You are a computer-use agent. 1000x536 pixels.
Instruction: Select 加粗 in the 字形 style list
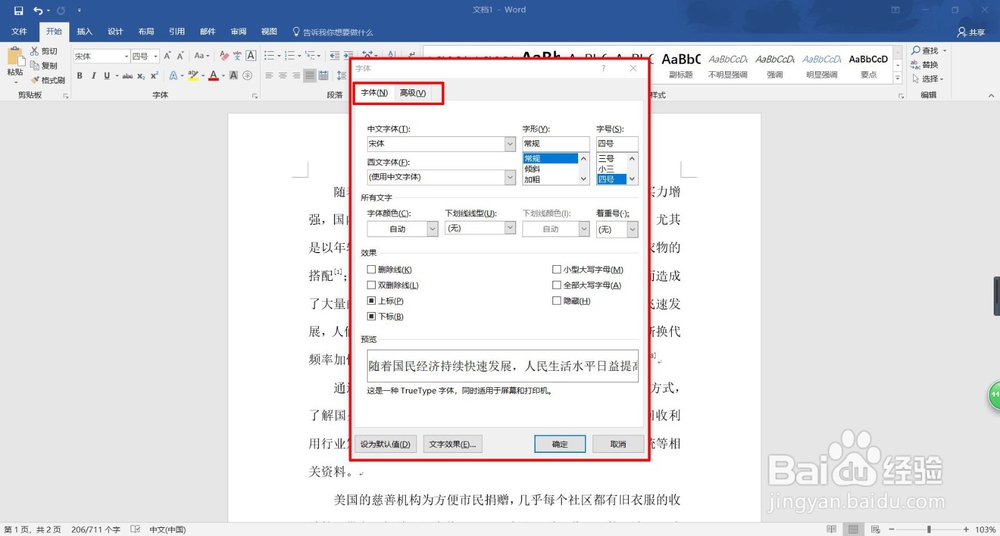(x=532, y=180)
